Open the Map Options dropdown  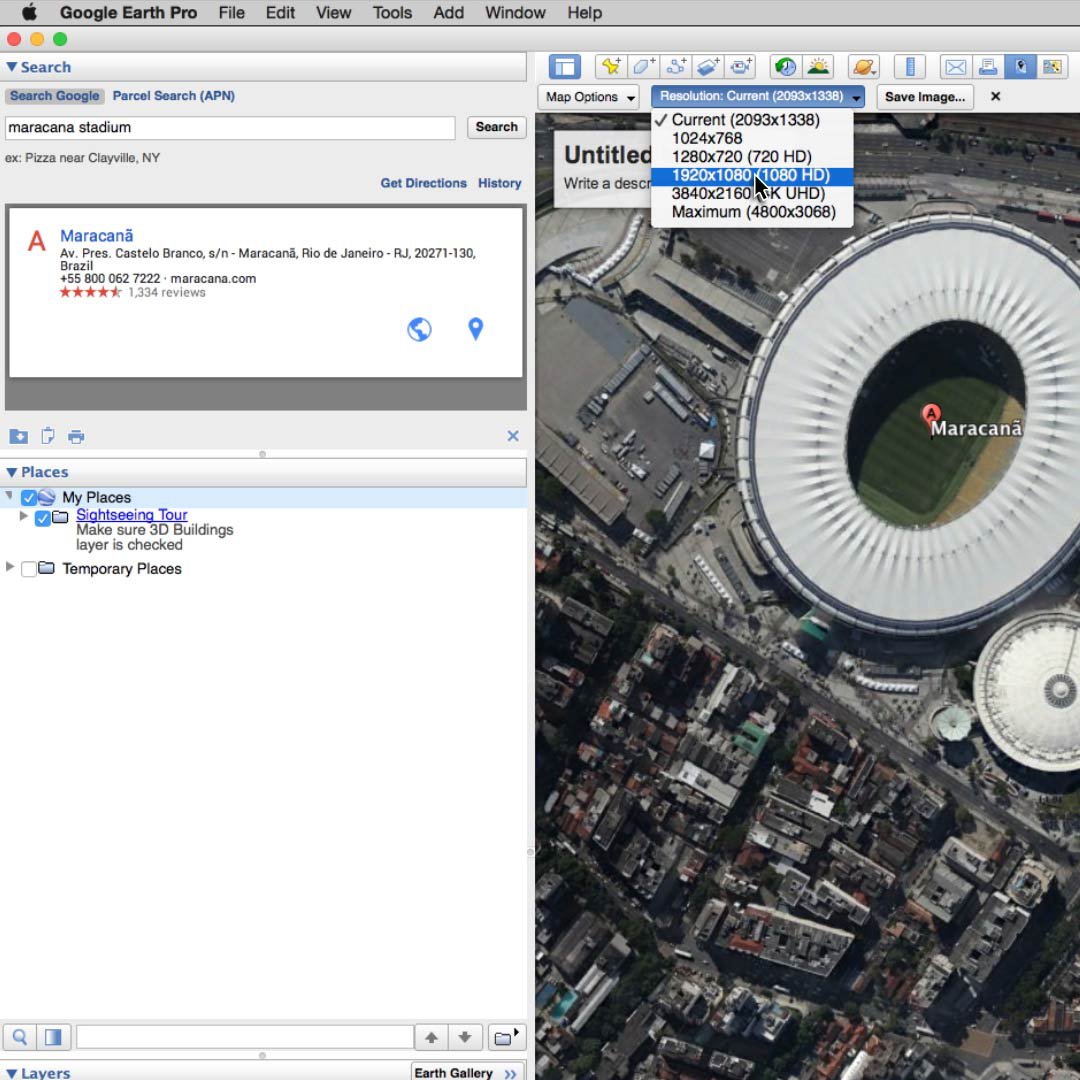click(588, 97)
